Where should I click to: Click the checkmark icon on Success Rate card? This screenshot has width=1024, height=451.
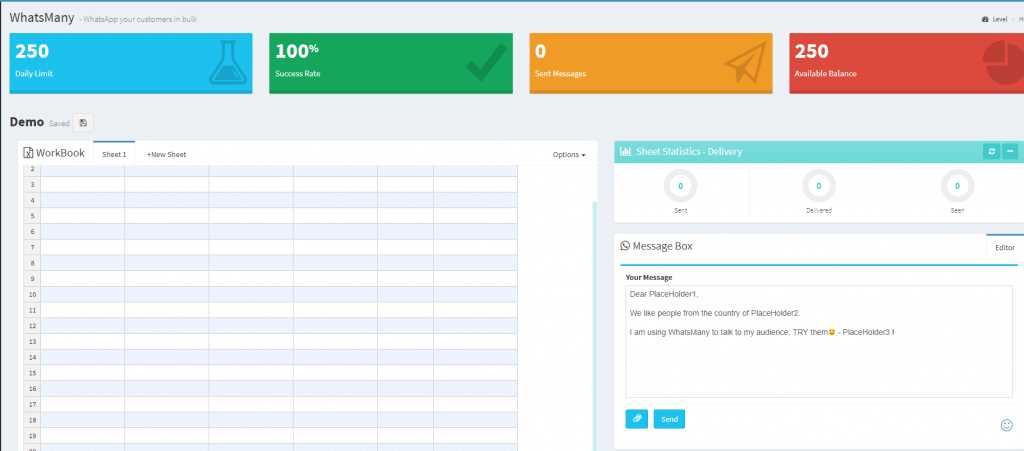tap(487, 63)
